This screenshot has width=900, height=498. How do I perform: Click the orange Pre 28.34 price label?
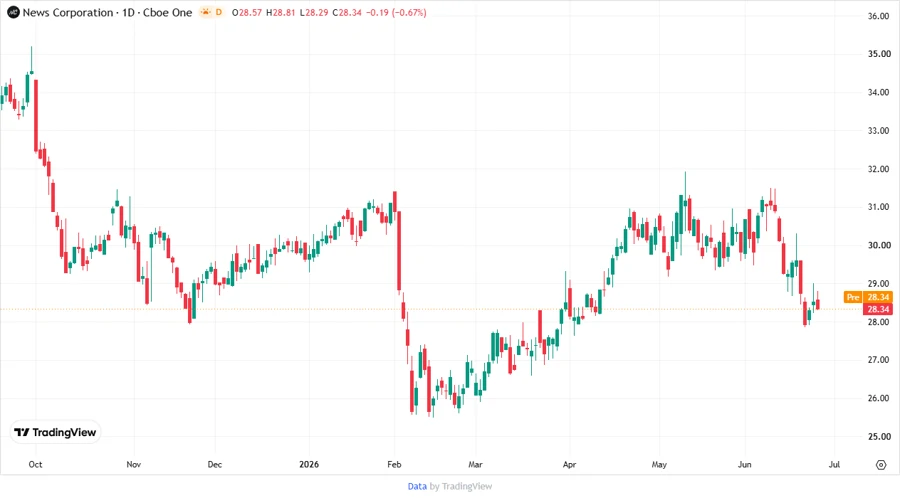click(x=868, y=297)
